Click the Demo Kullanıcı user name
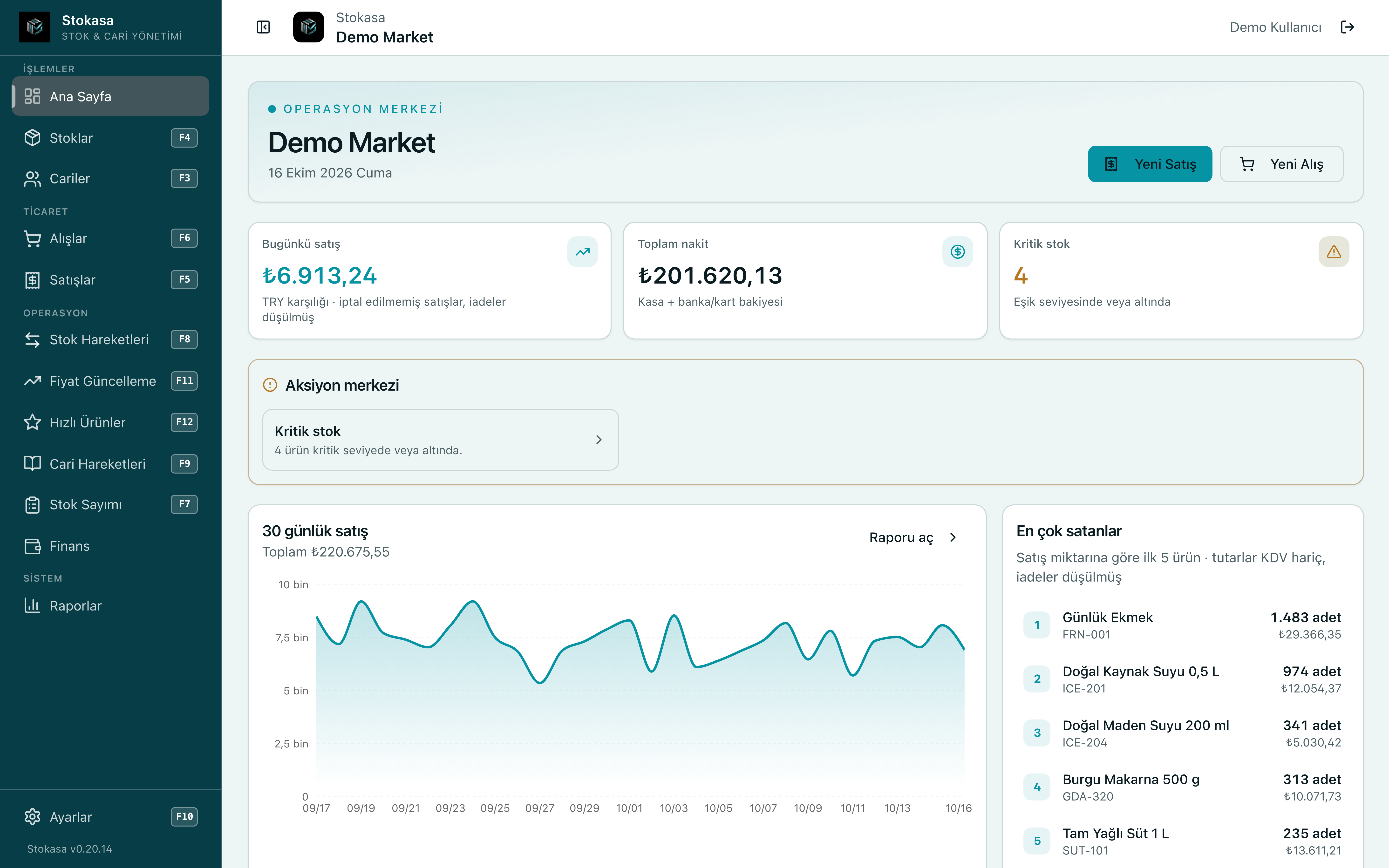 tap(1275, 27)
